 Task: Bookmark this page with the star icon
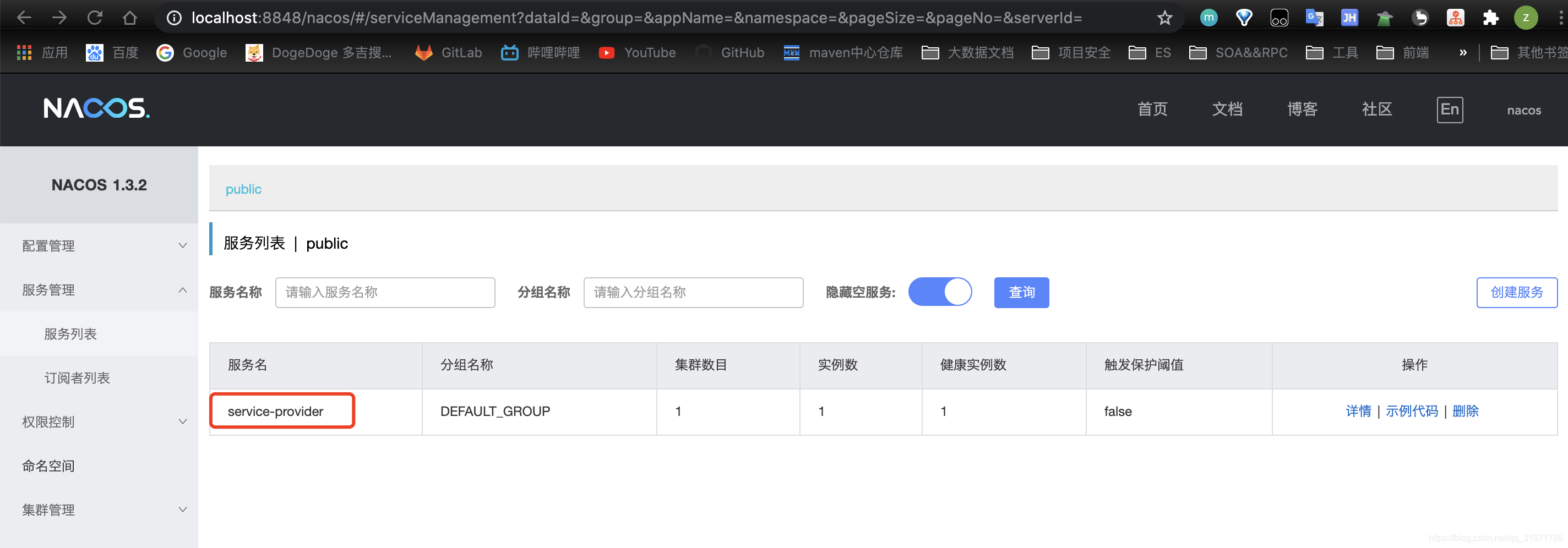1164,18
